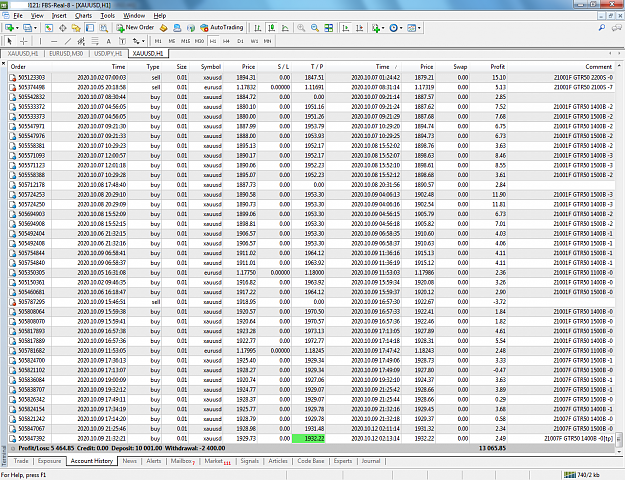Toggle chart auto scroll
The height and width of the screenshot is (480, 625).
tap(346, 28)
